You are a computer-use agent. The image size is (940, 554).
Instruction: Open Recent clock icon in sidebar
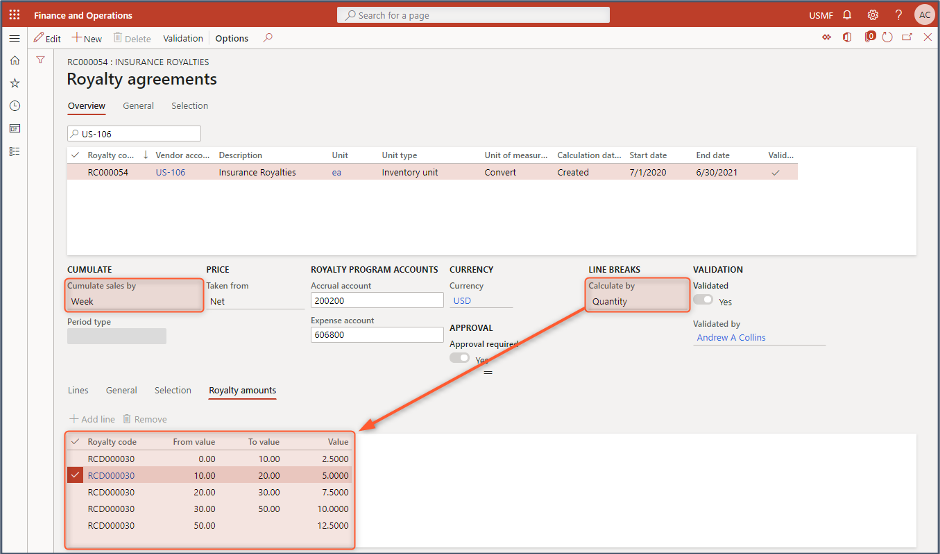coord(14,106)
